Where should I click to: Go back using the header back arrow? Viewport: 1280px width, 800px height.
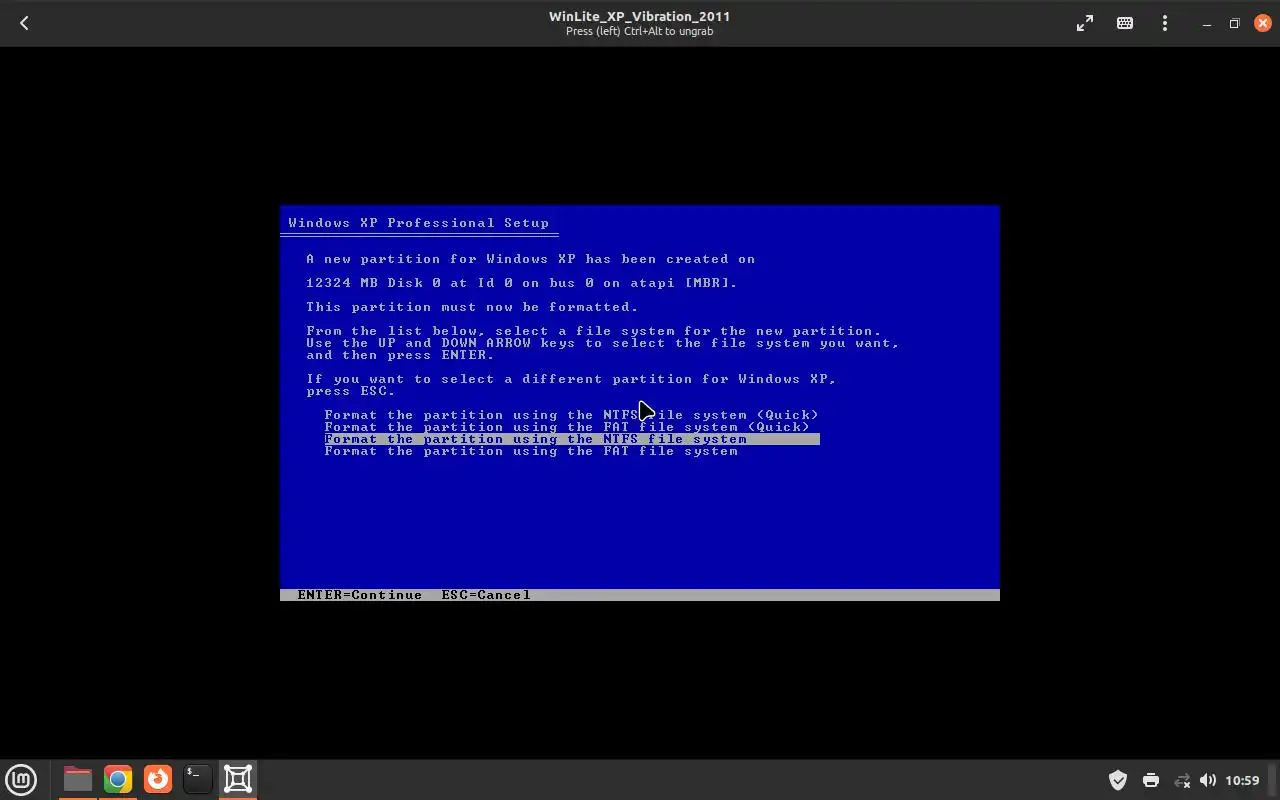(24, 23)
